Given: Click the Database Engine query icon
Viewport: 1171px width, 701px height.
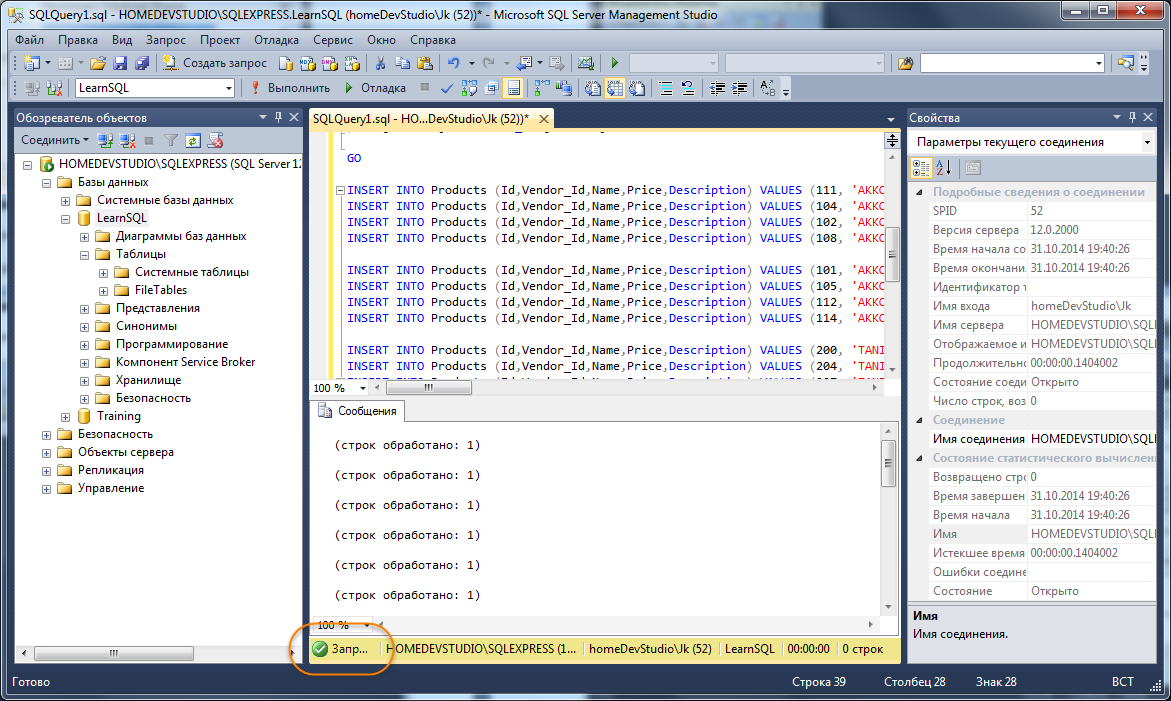Looking at the screenshot, I should [285, 63].
